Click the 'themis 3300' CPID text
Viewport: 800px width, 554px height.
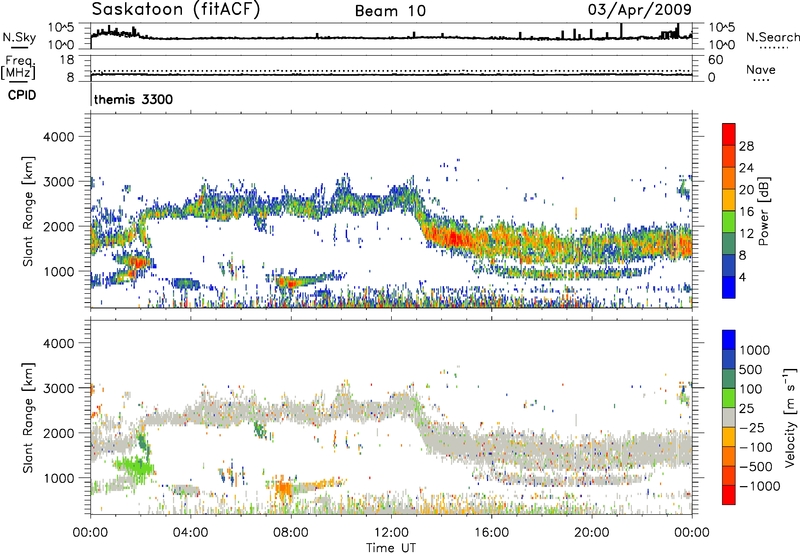click(x=134, y=99)
